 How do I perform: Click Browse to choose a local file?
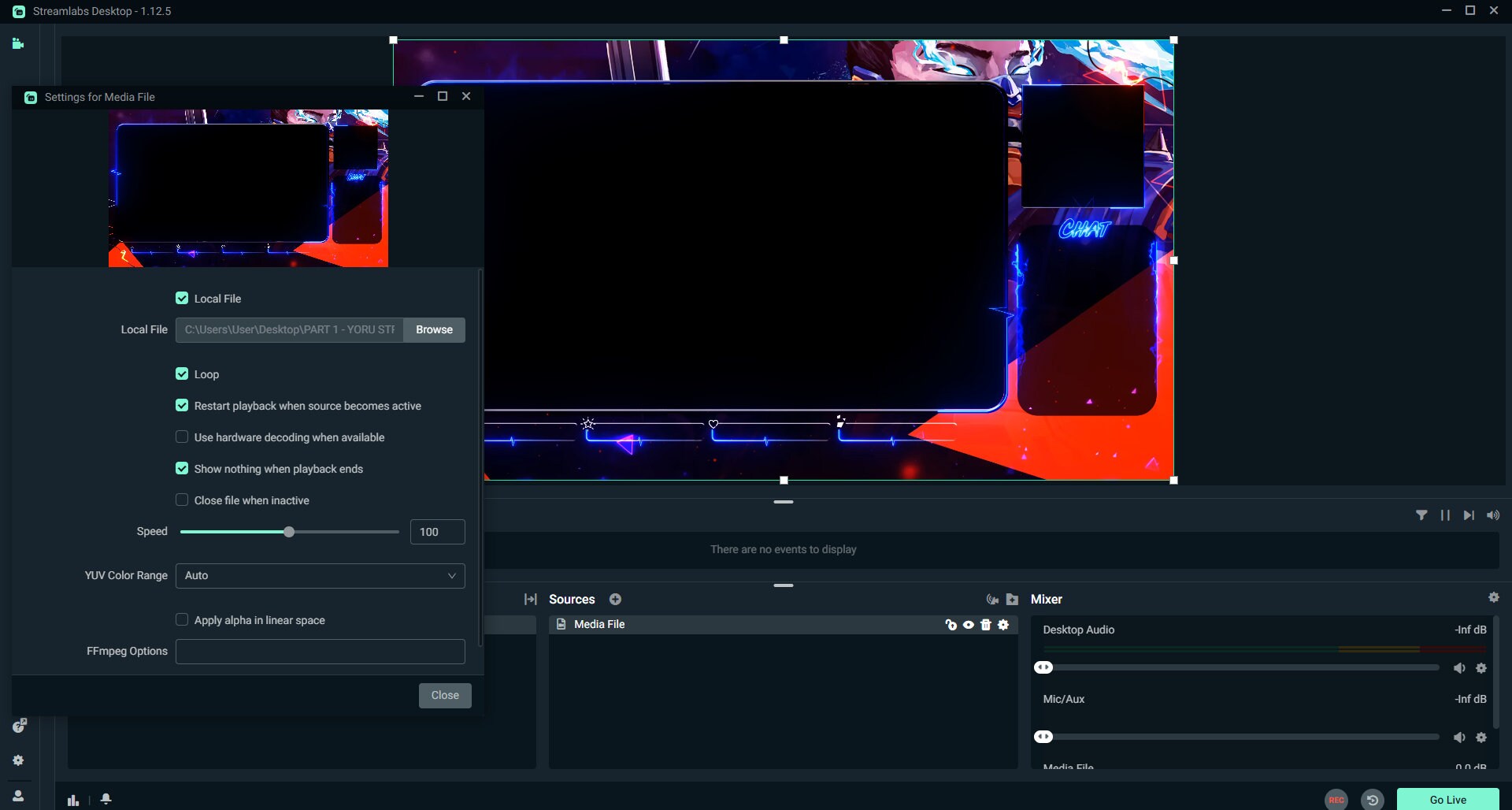click(x=433, y=329)
